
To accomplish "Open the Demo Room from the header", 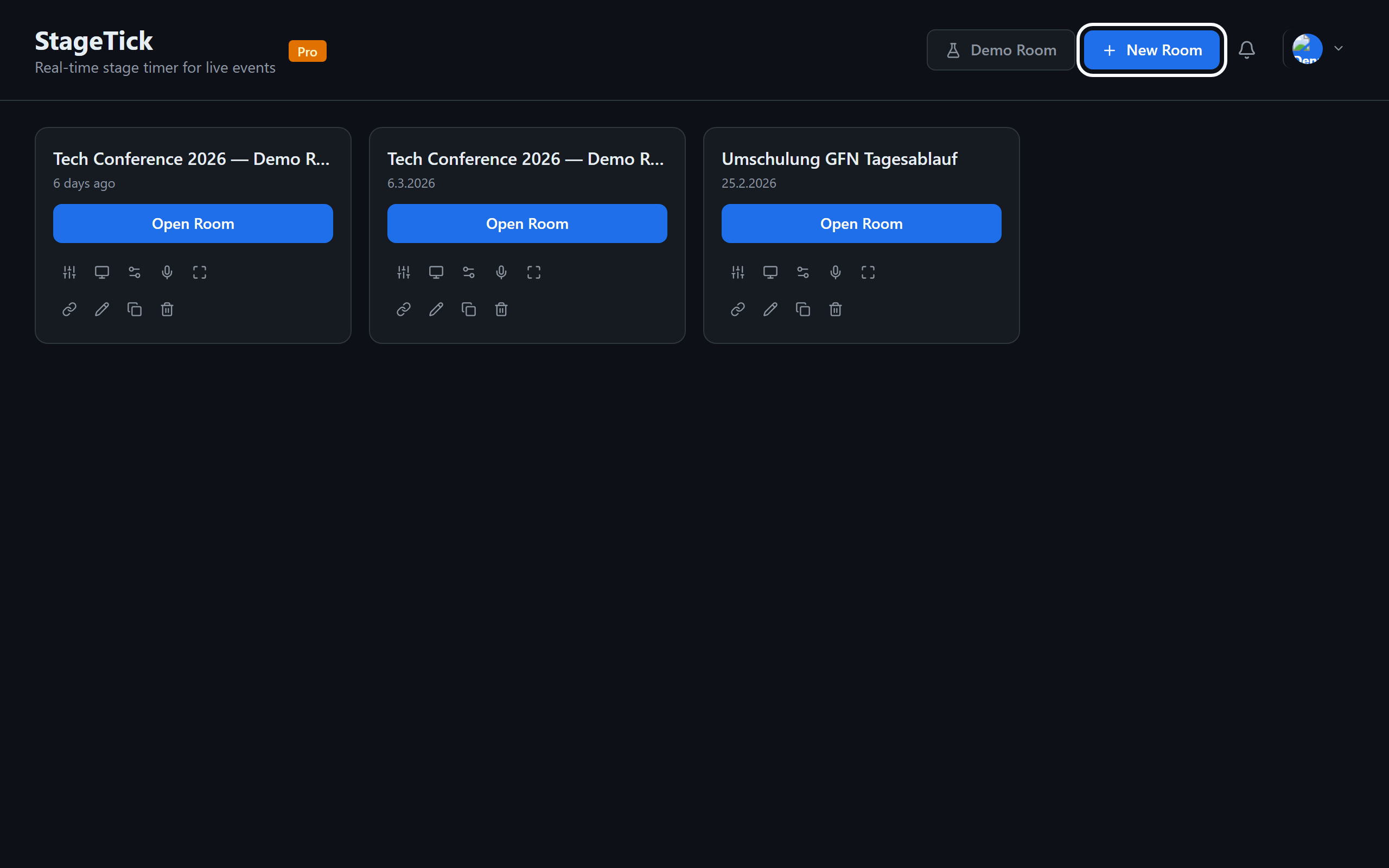I will point(1001,50).
